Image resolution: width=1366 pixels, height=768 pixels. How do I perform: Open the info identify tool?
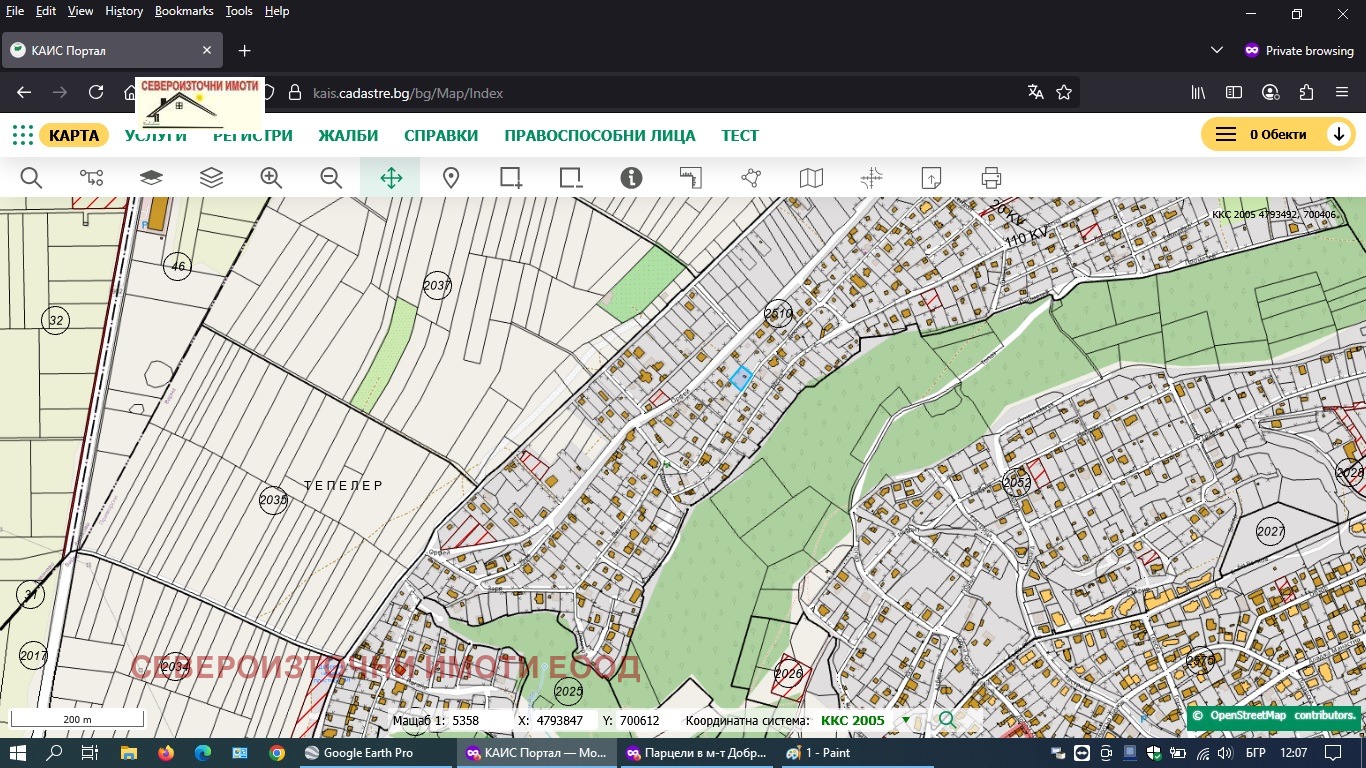point(631,178)
